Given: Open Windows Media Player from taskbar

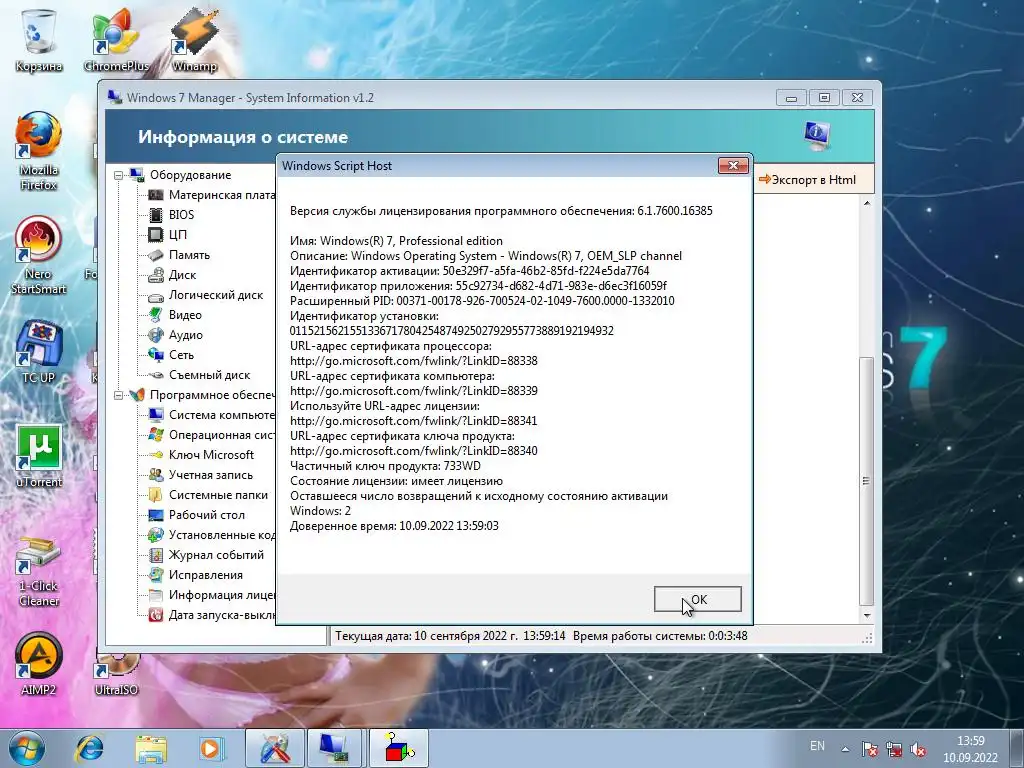Looking at the screenshot, I should (x=212, y=748).
